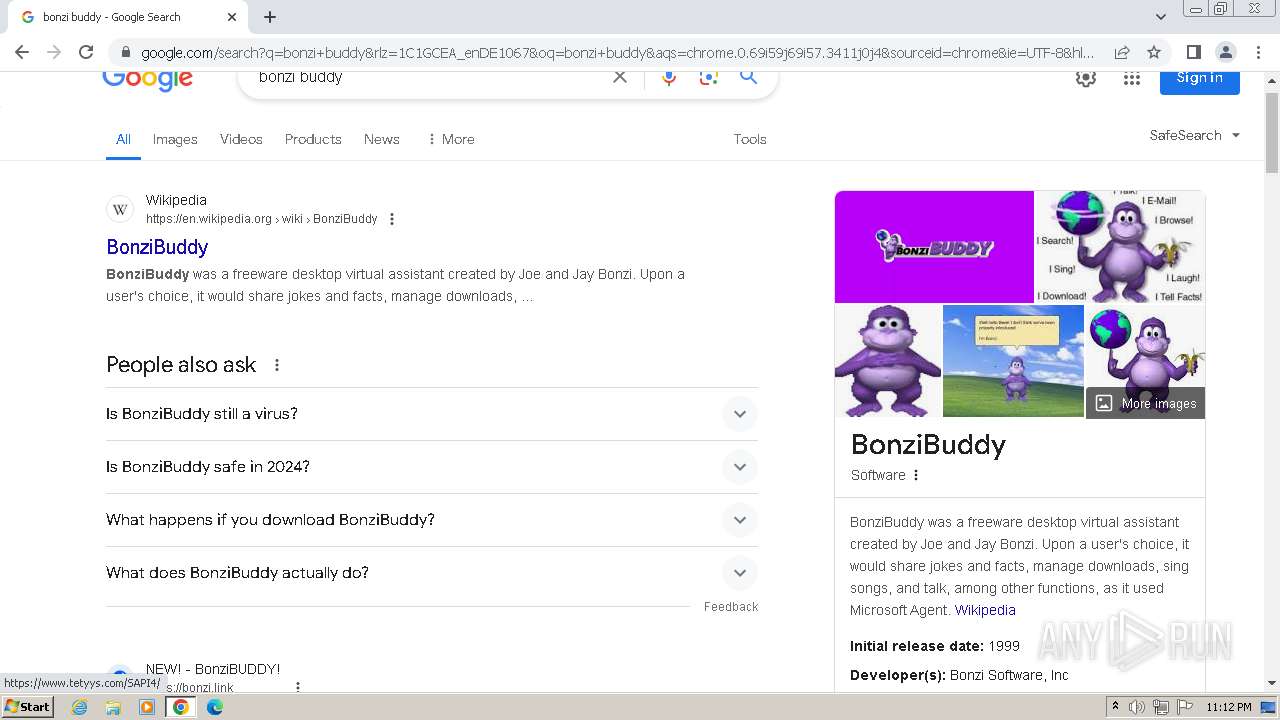
Task: Open People also ask three-dot options
Action: coord(277,365)
